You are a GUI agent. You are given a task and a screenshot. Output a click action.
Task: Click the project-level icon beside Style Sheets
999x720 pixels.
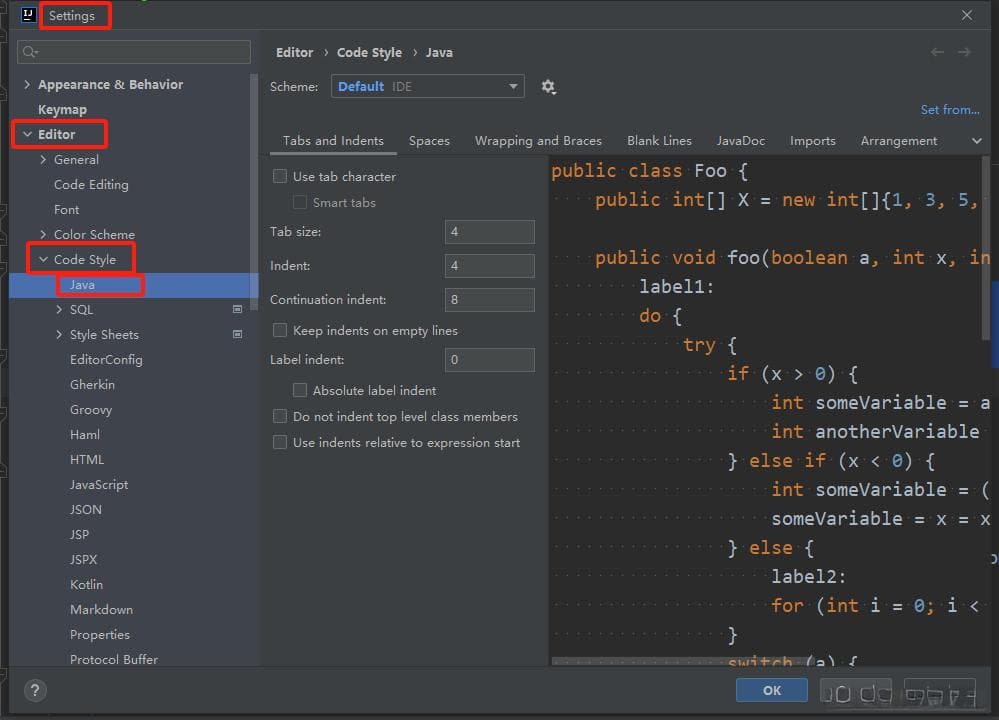click(238, 334)
